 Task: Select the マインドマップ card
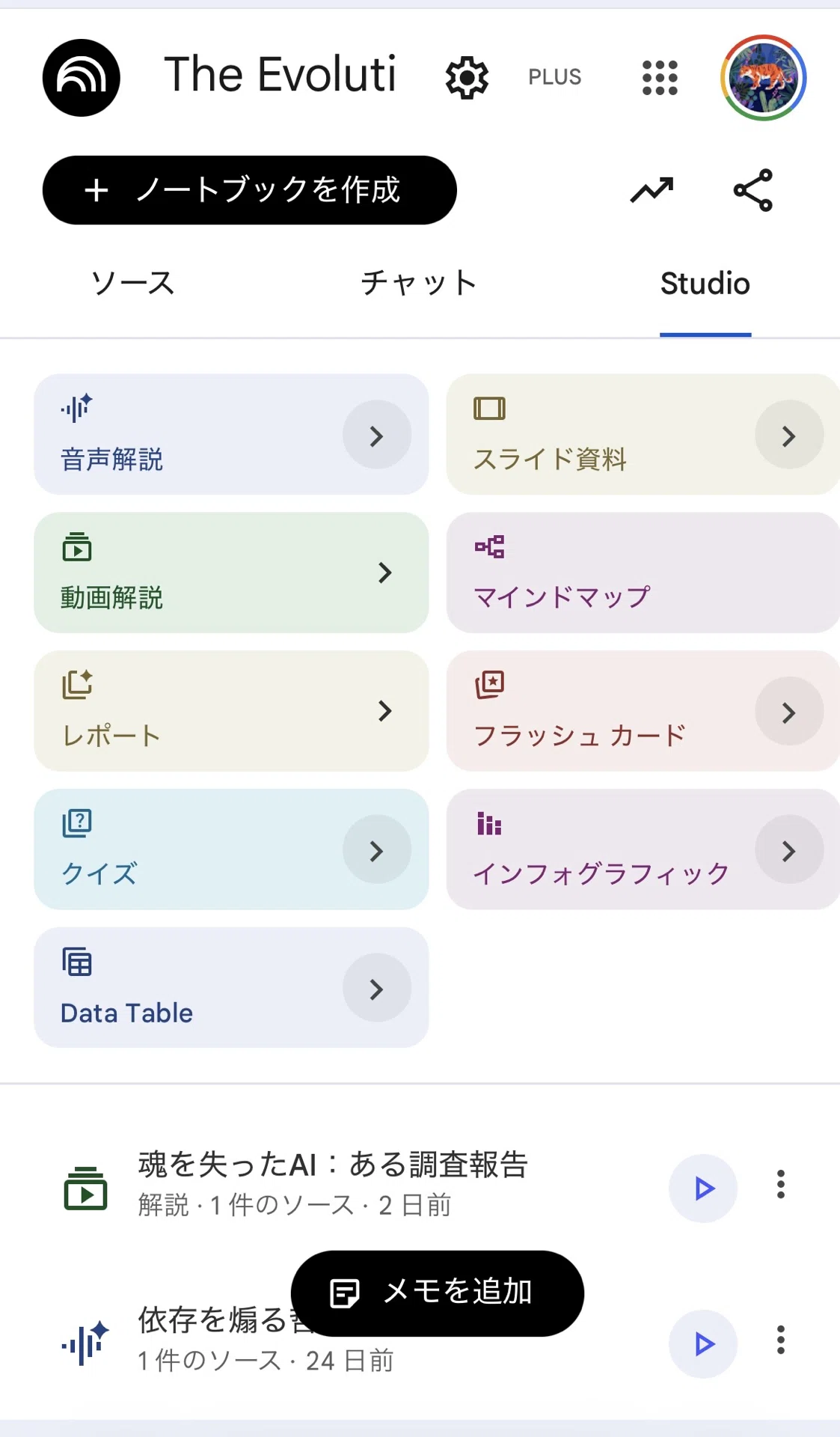click(643, 573)
